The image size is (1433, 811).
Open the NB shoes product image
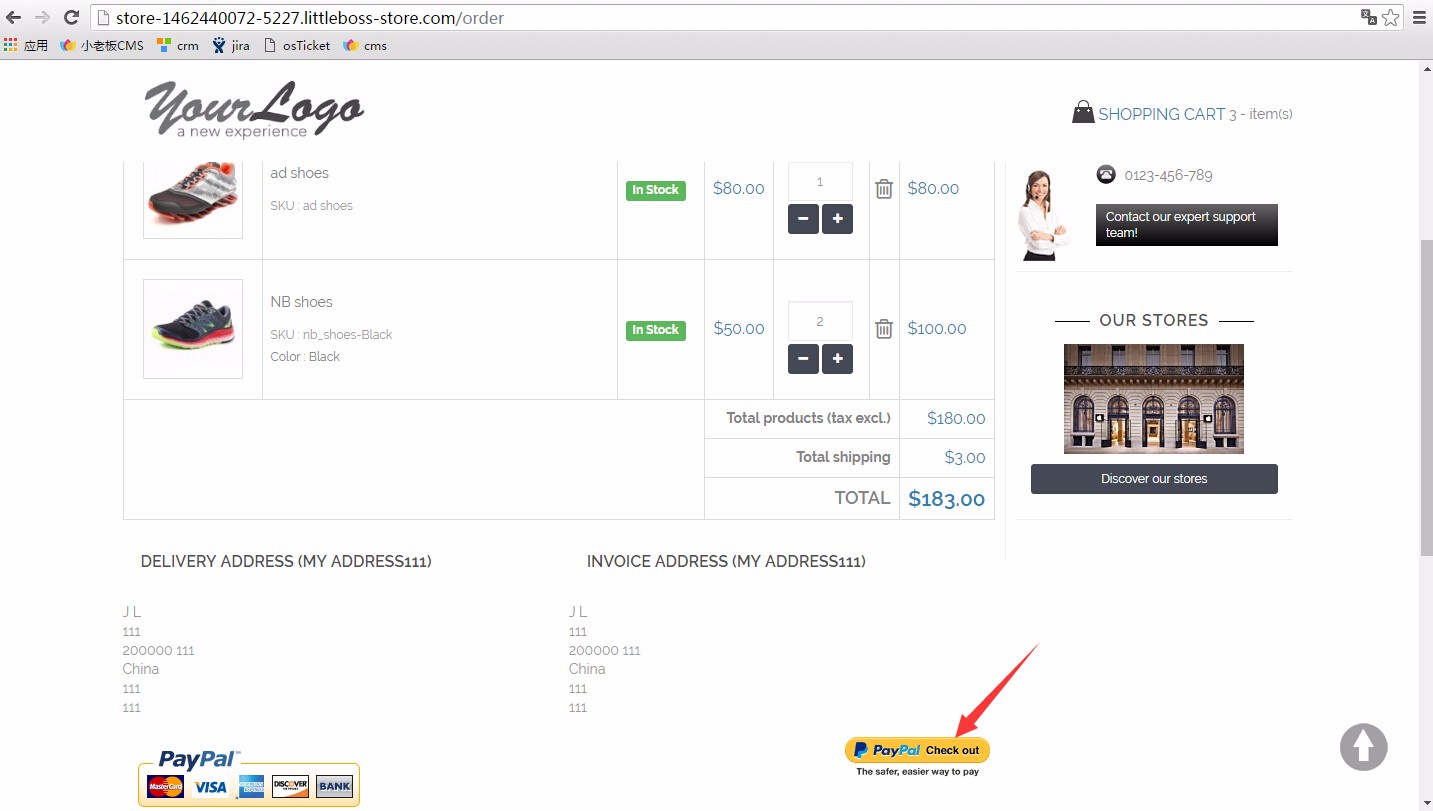193,329
